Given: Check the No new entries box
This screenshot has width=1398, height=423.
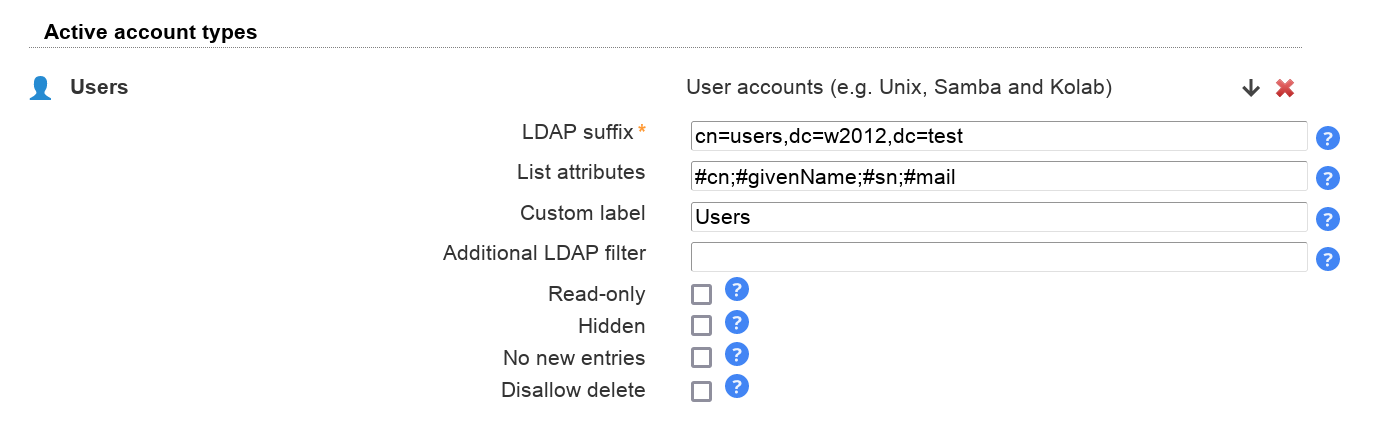Looking at the screenshot, I should tap(701, 358).
